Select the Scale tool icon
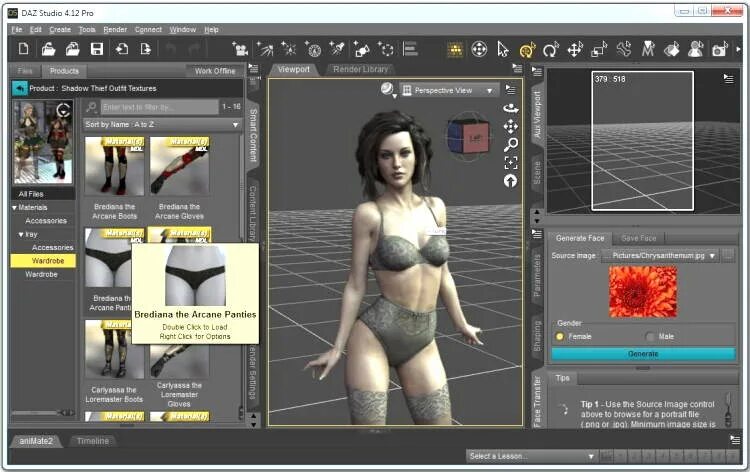This screenshot has height=472, width=750. coord(599,49)
